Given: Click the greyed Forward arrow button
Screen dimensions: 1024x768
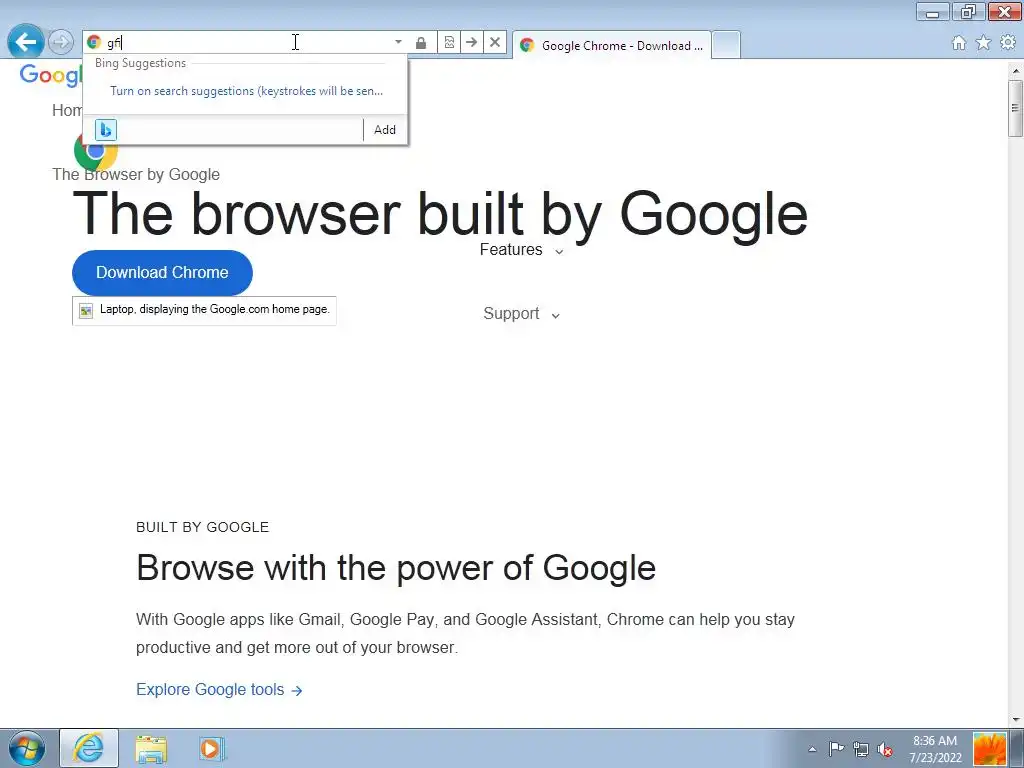Looking at the screenshot, I should pos(61,42).
